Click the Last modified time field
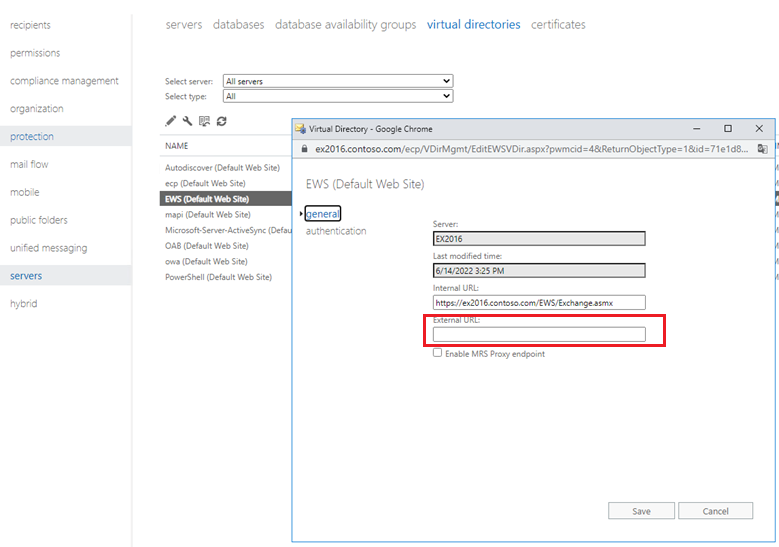Viewport: 779px width, 547px height. point(539,270)
